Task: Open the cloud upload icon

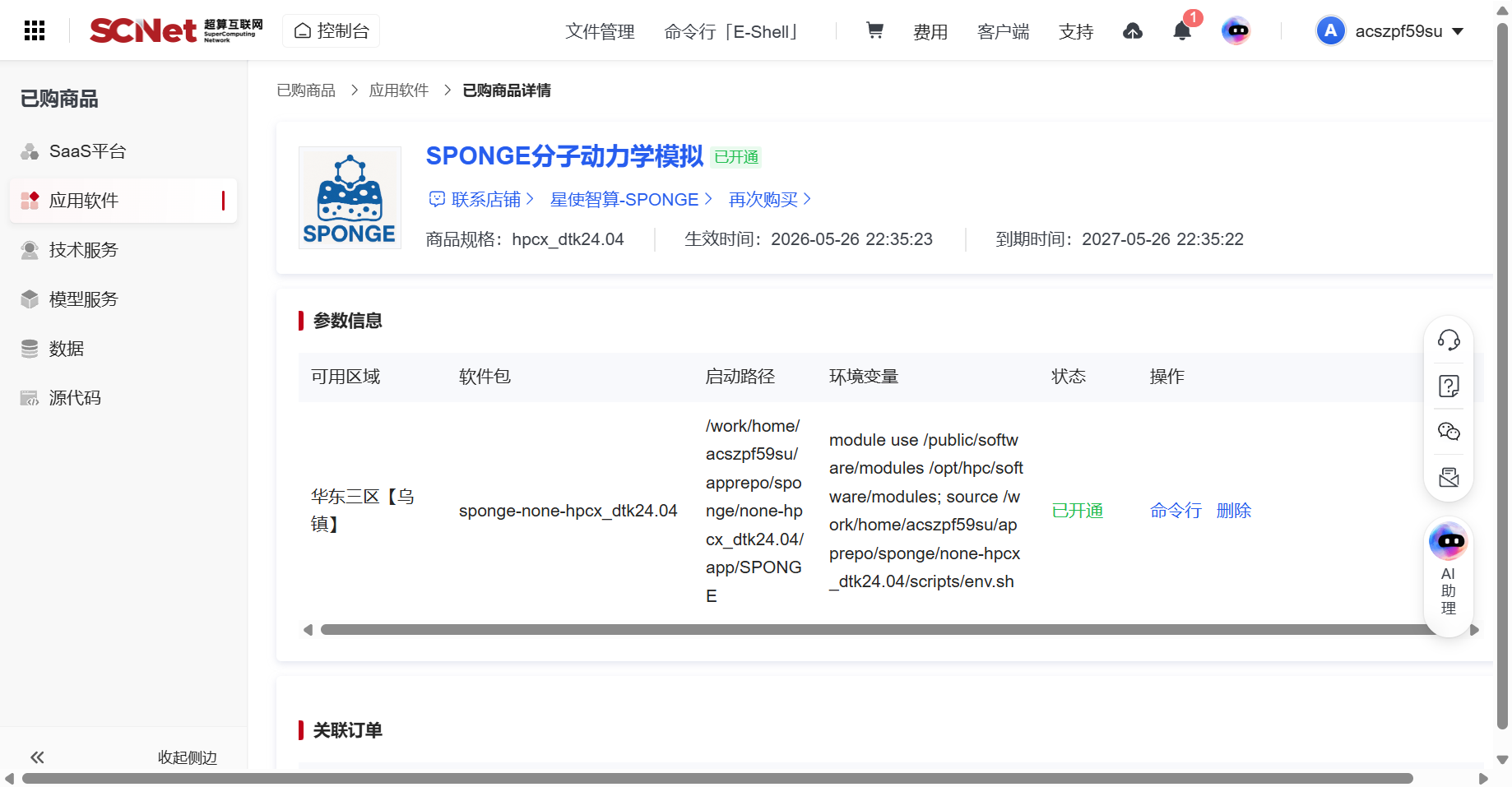Action: 1133,31
